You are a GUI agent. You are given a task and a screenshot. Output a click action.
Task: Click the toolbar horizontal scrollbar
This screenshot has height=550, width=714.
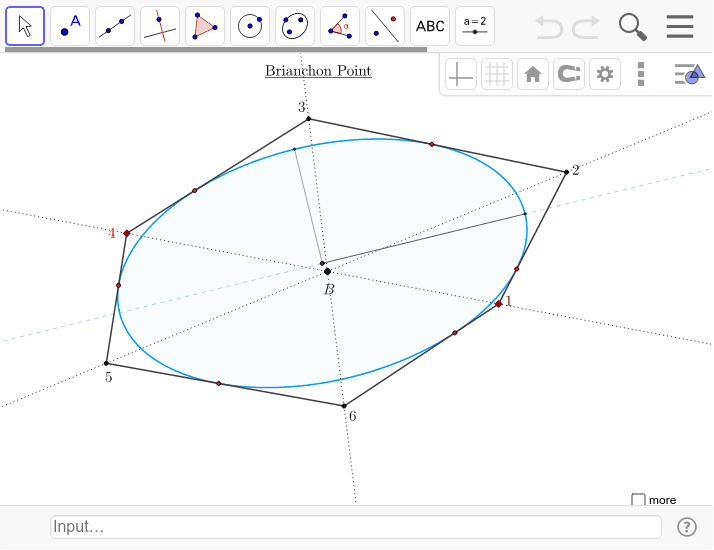point(216,49)
